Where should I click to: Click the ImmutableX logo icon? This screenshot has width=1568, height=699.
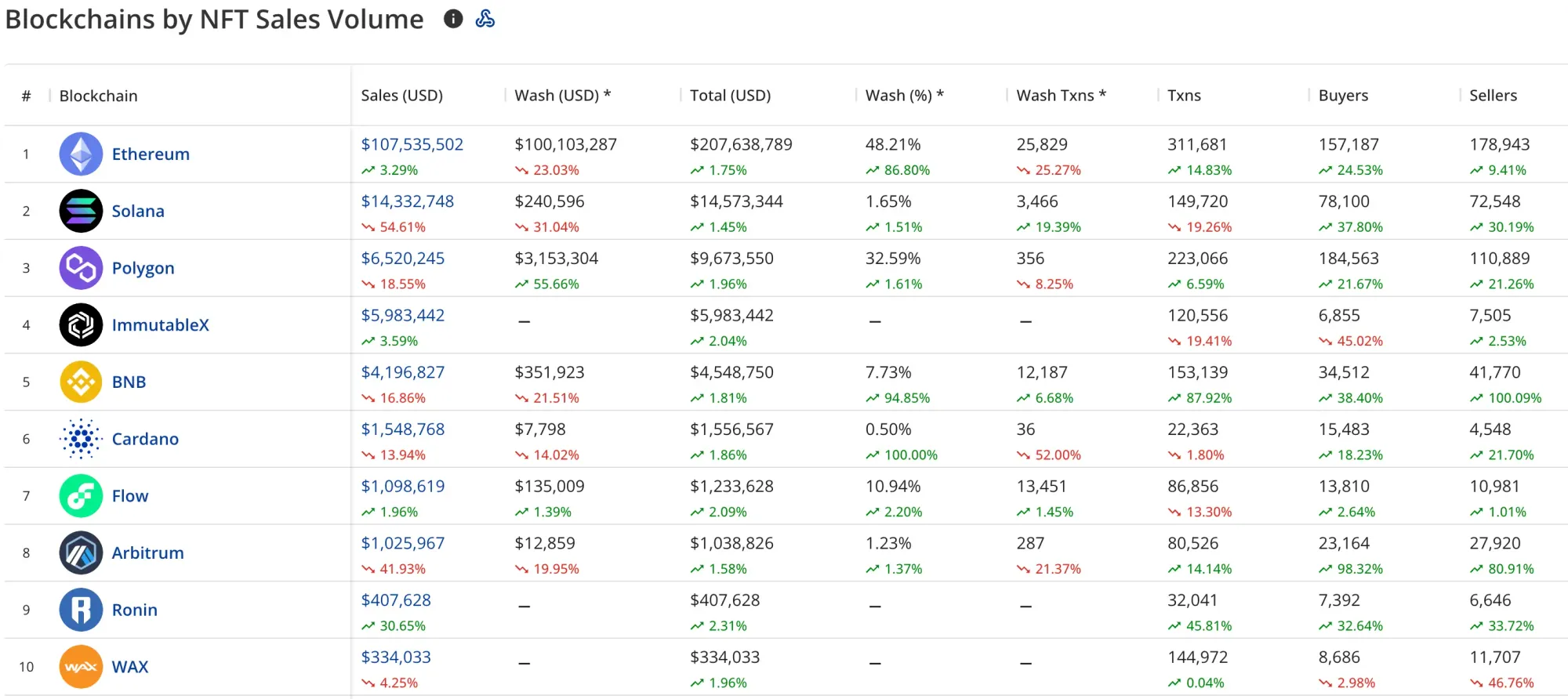point(81,324)
